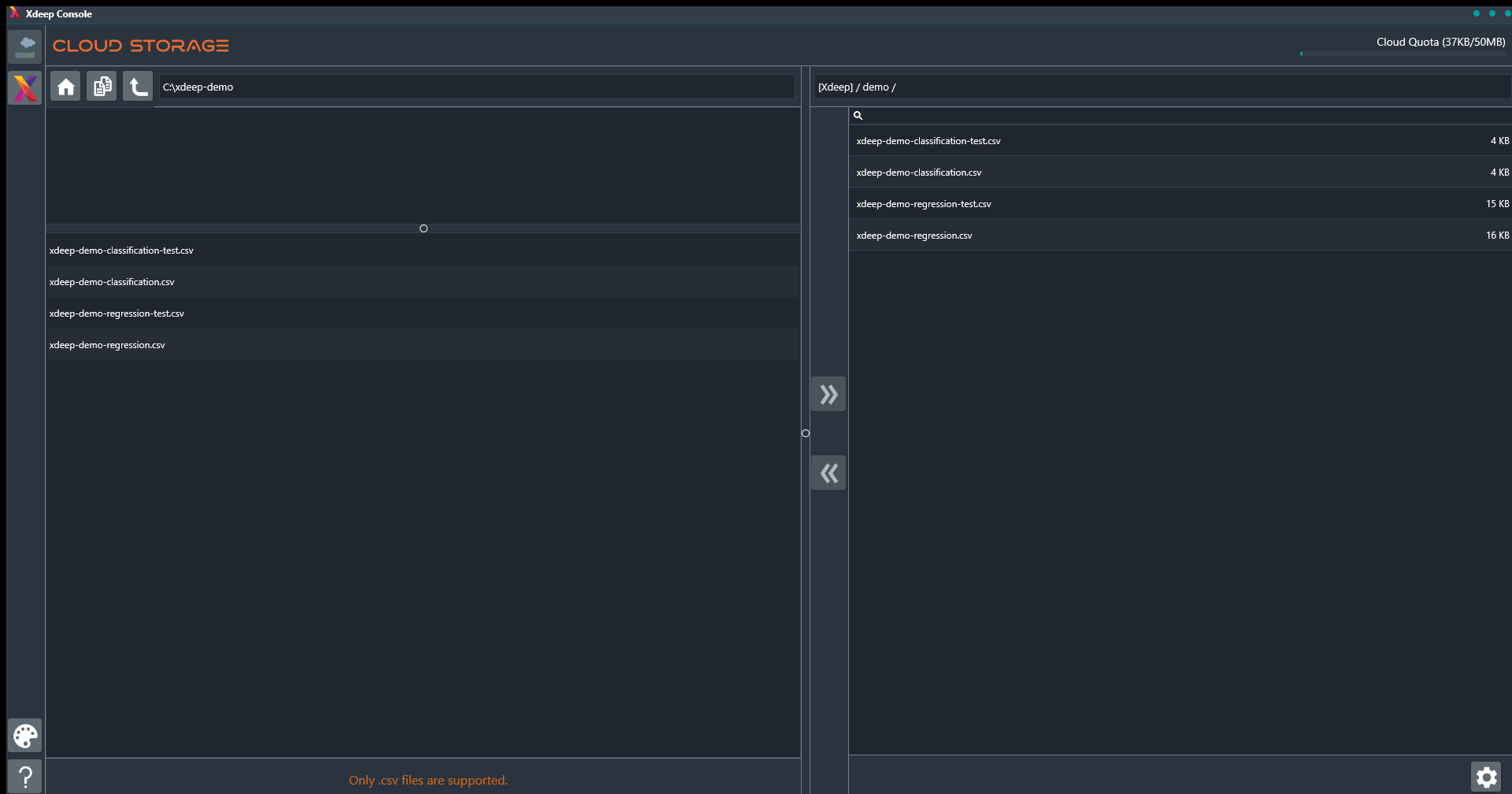The image size is (1512, 794).
Task: Click the copy documents toolbar icon
Action: pyautogui.click(x=102, y=87)
